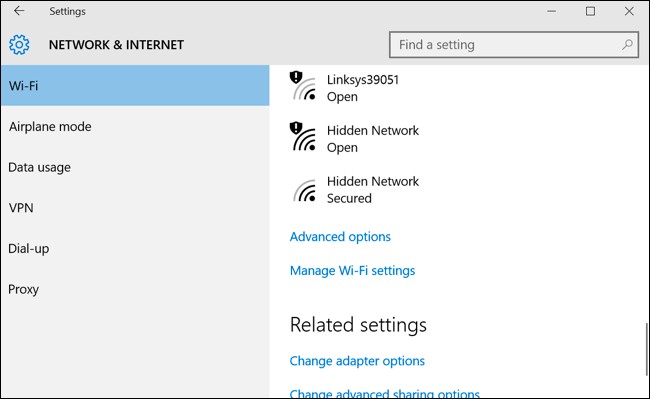Click the search magnifier icon
Image resolution: width=650 pixels, height=399 pixels.
tap(627, 44)
